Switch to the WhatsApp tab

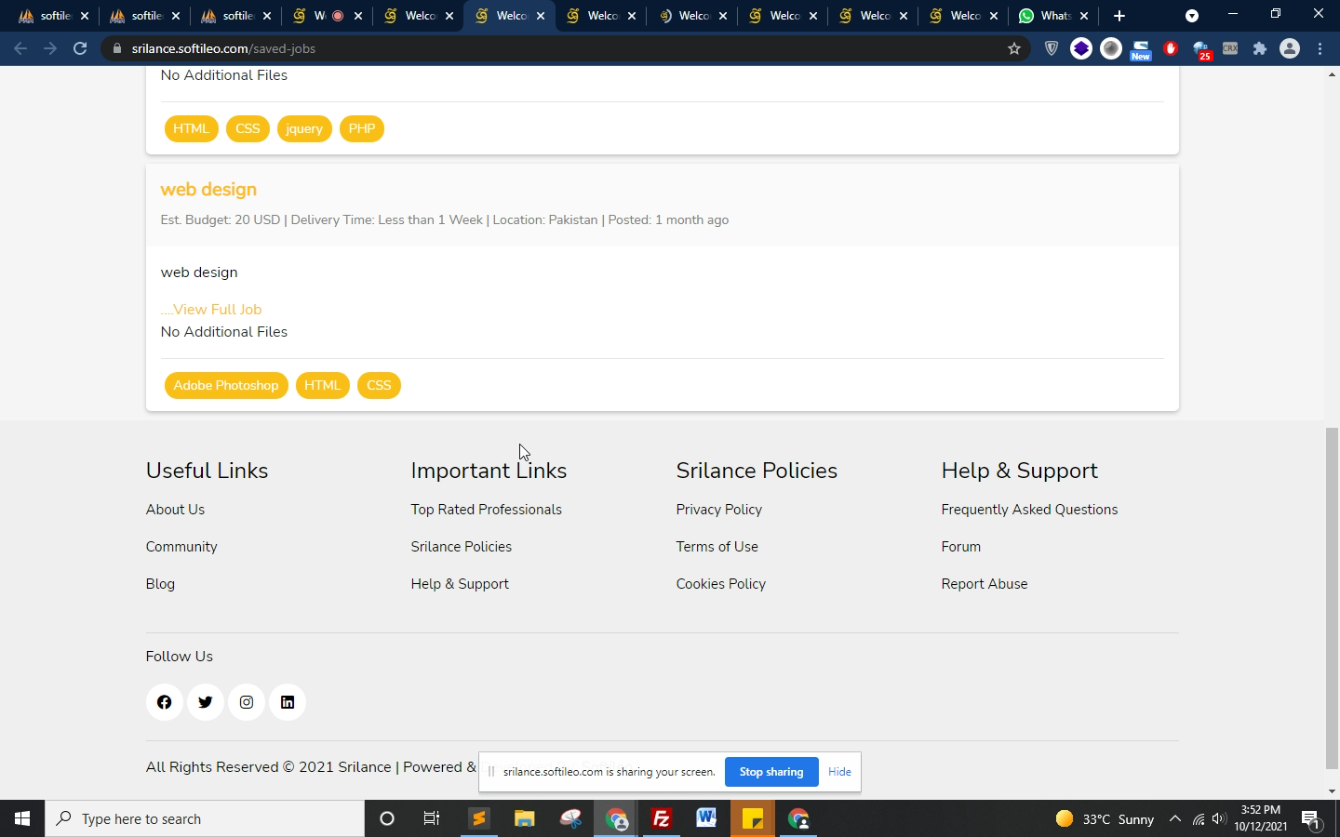coord(1053,16)
